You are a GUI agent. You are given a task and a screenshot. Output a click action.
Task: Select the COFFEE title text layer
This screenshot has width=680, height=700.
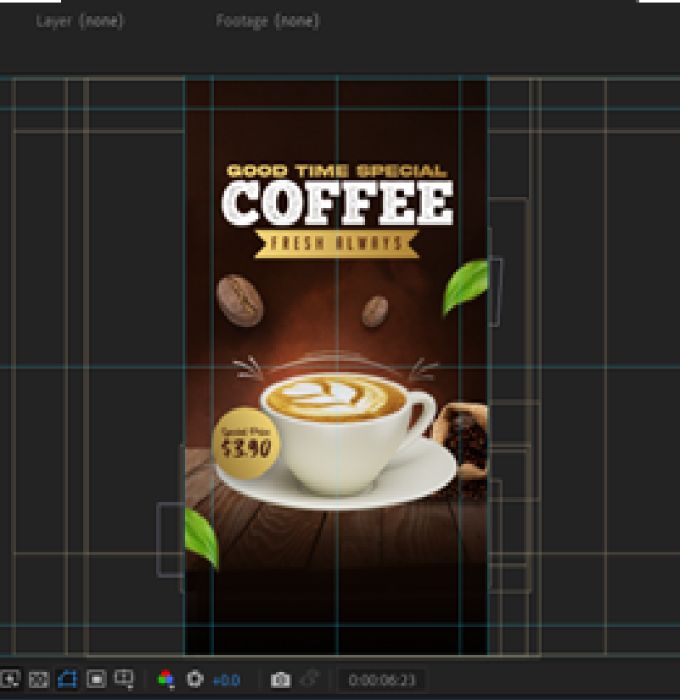coord(338,204)
